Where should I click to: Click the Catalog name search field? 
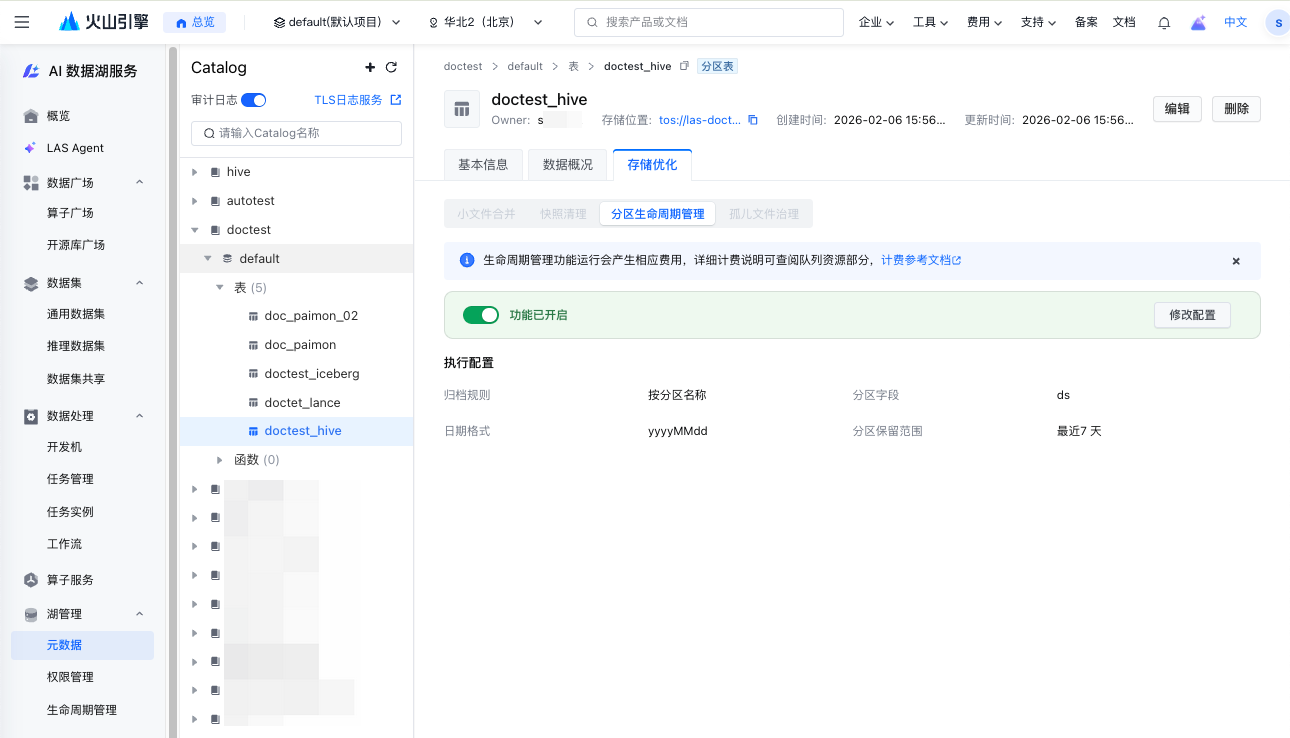[x=296, y=133]
